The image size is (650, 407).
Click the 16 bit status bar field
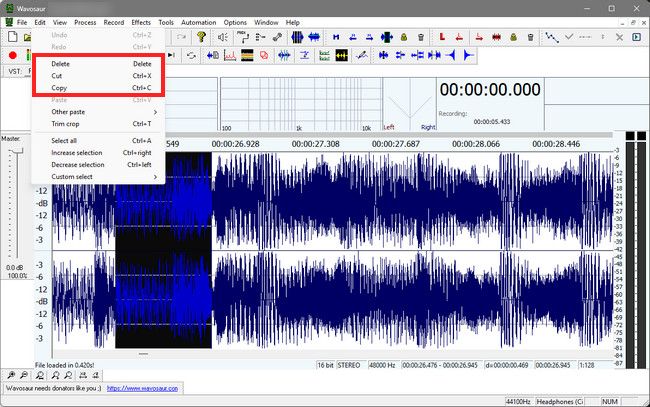[x=325, y=365]
